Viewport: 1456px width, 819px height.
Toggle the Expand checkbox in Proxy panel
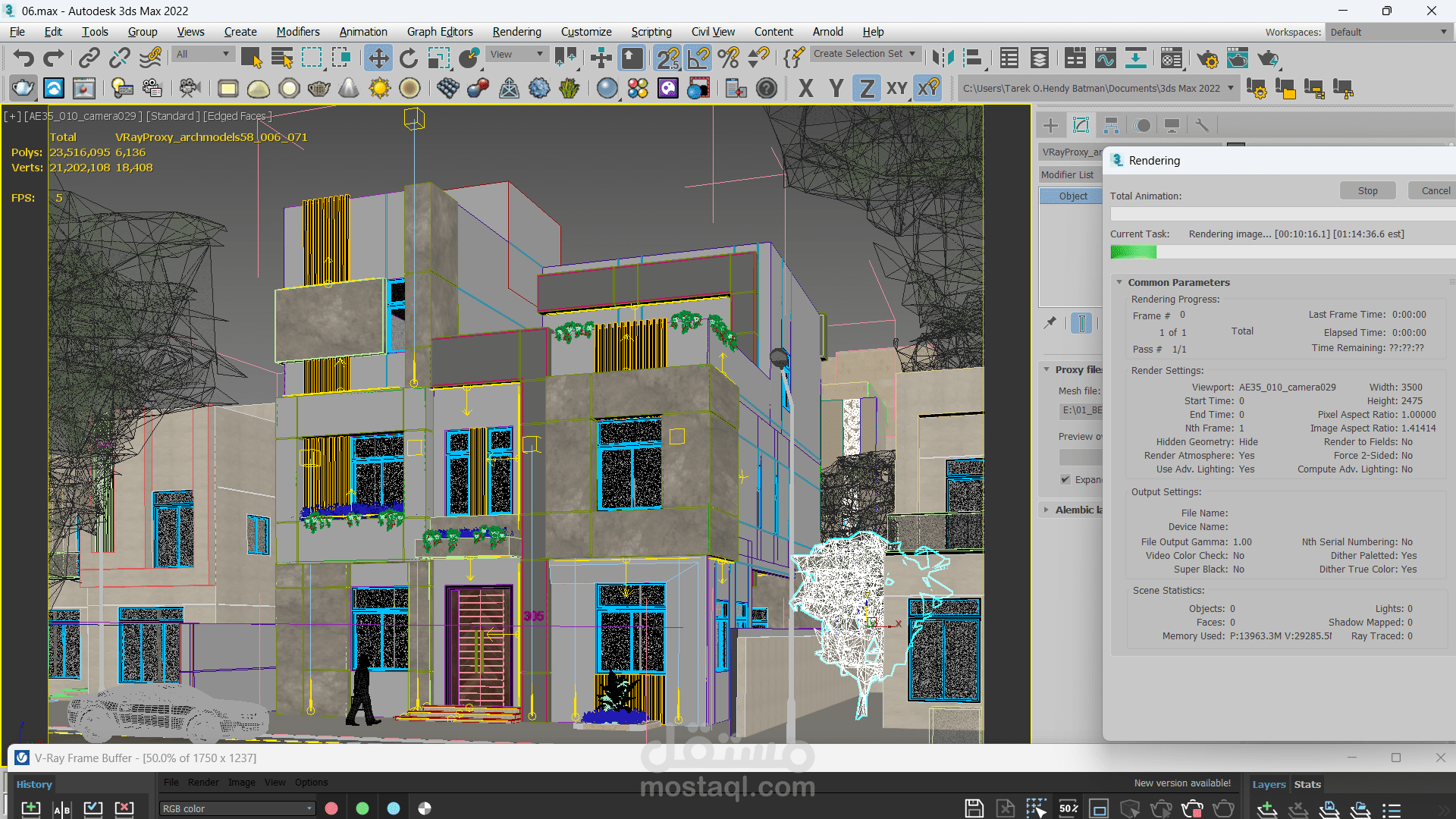pyautogui.click(x=1065, y=479)
